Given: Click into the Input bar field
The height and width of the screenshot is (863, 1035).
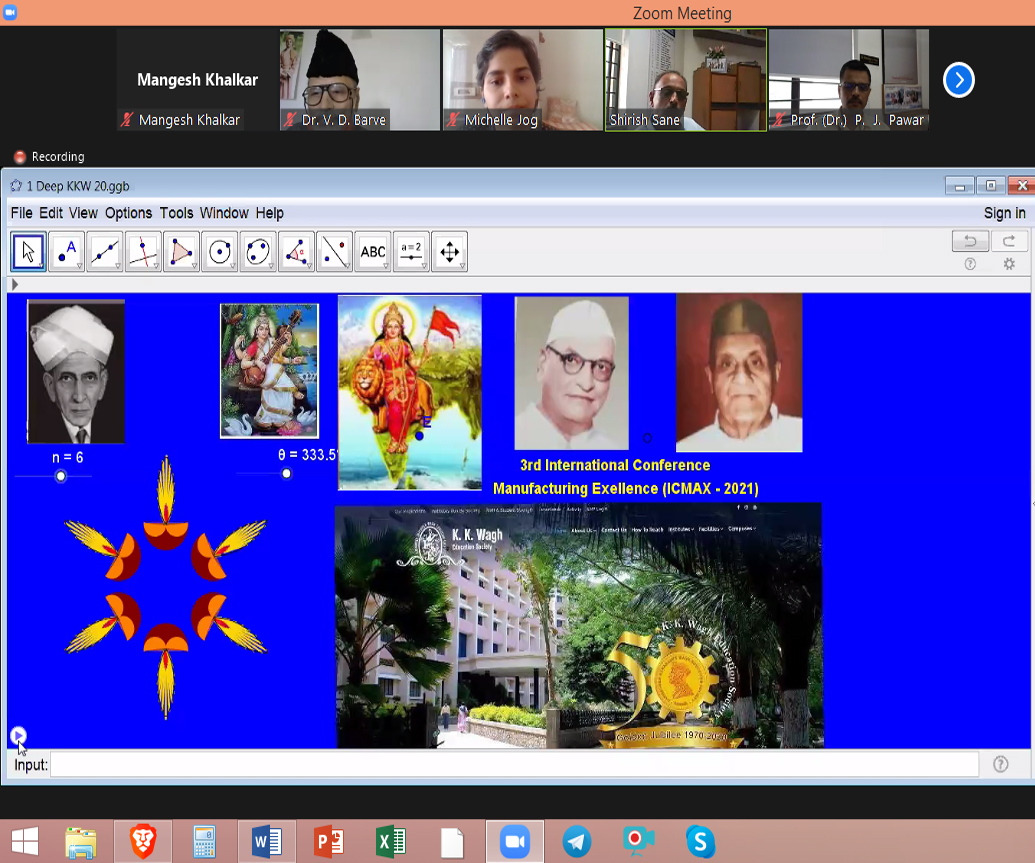Looking at the screenshot, I should (x=514, y=765).
